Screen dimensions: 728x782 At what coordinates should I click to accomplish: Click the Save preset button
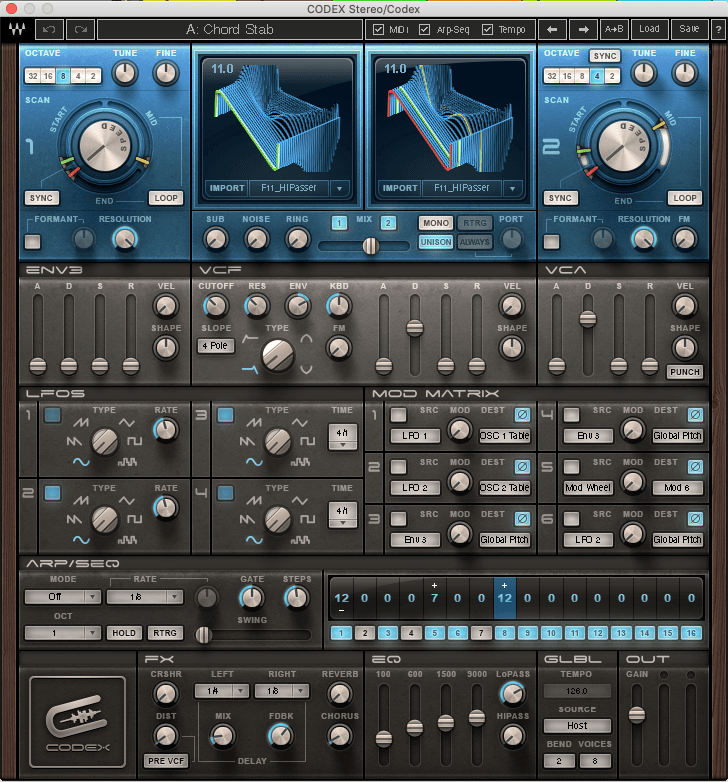click(x=689, y=29)
